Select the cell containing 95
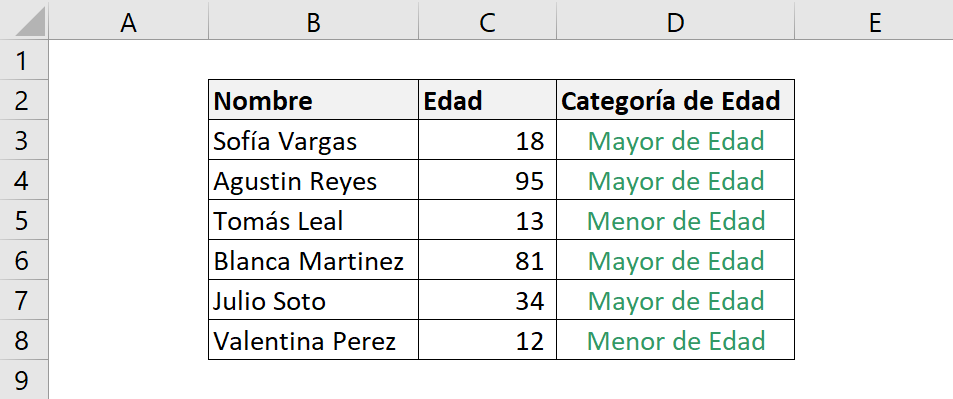Screen dimensions: 953x399 487,180
